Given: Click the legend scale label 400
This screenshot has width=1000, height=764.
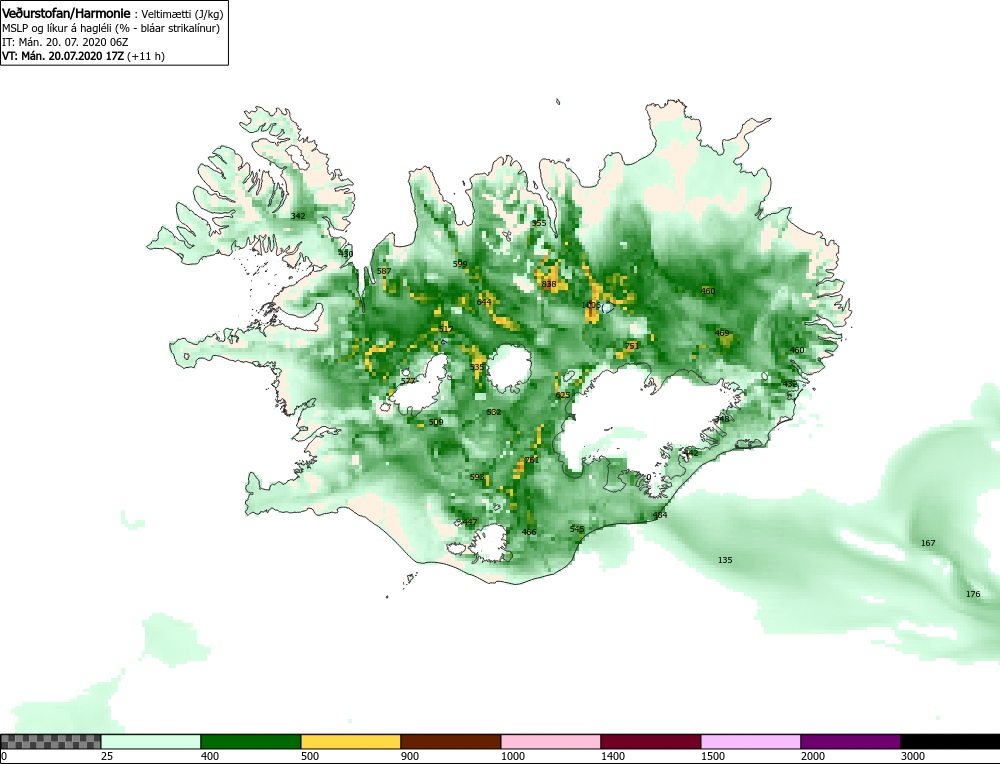Looking at the screenshot, I should (210, 756).
